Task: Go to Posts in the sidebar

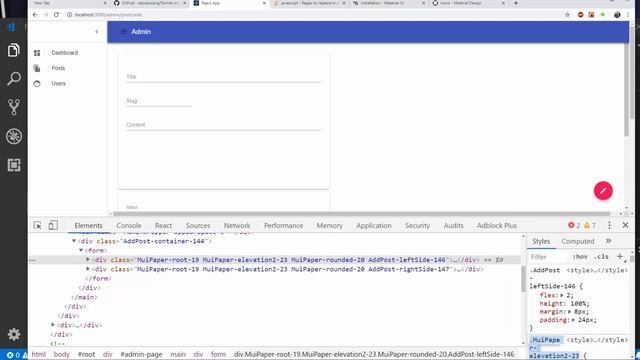Action: coord(58,68)
